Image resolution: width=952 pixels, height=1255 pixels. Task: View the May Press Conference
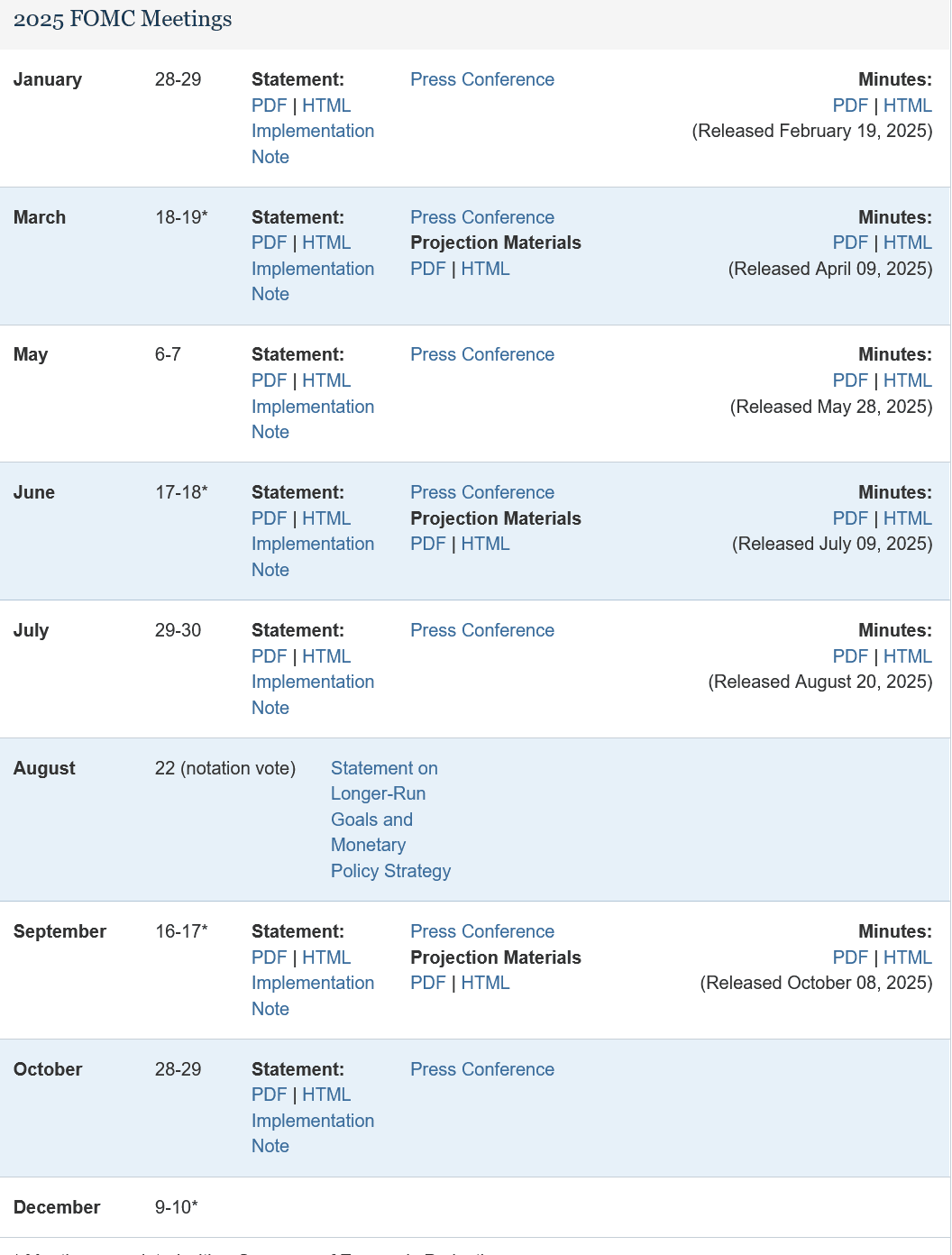[x=481, y=354]
